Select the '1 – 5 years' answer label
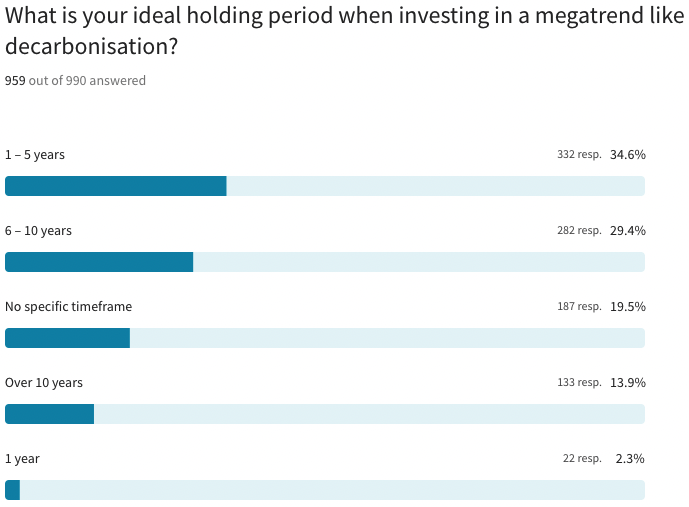Image resolution: width=689 pixels, height=507 pixels. pyautogui.click(x=35, y=155)
